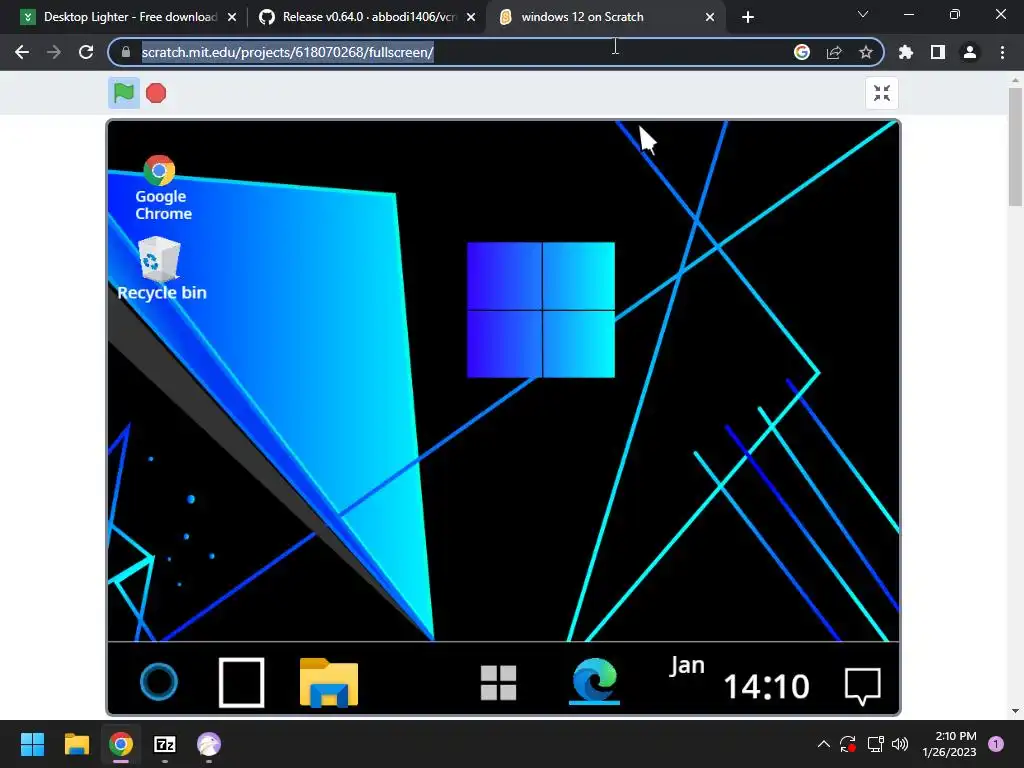
Task: Open notification speech bubble in Scratch taskbar
Action: coord(863,686)
